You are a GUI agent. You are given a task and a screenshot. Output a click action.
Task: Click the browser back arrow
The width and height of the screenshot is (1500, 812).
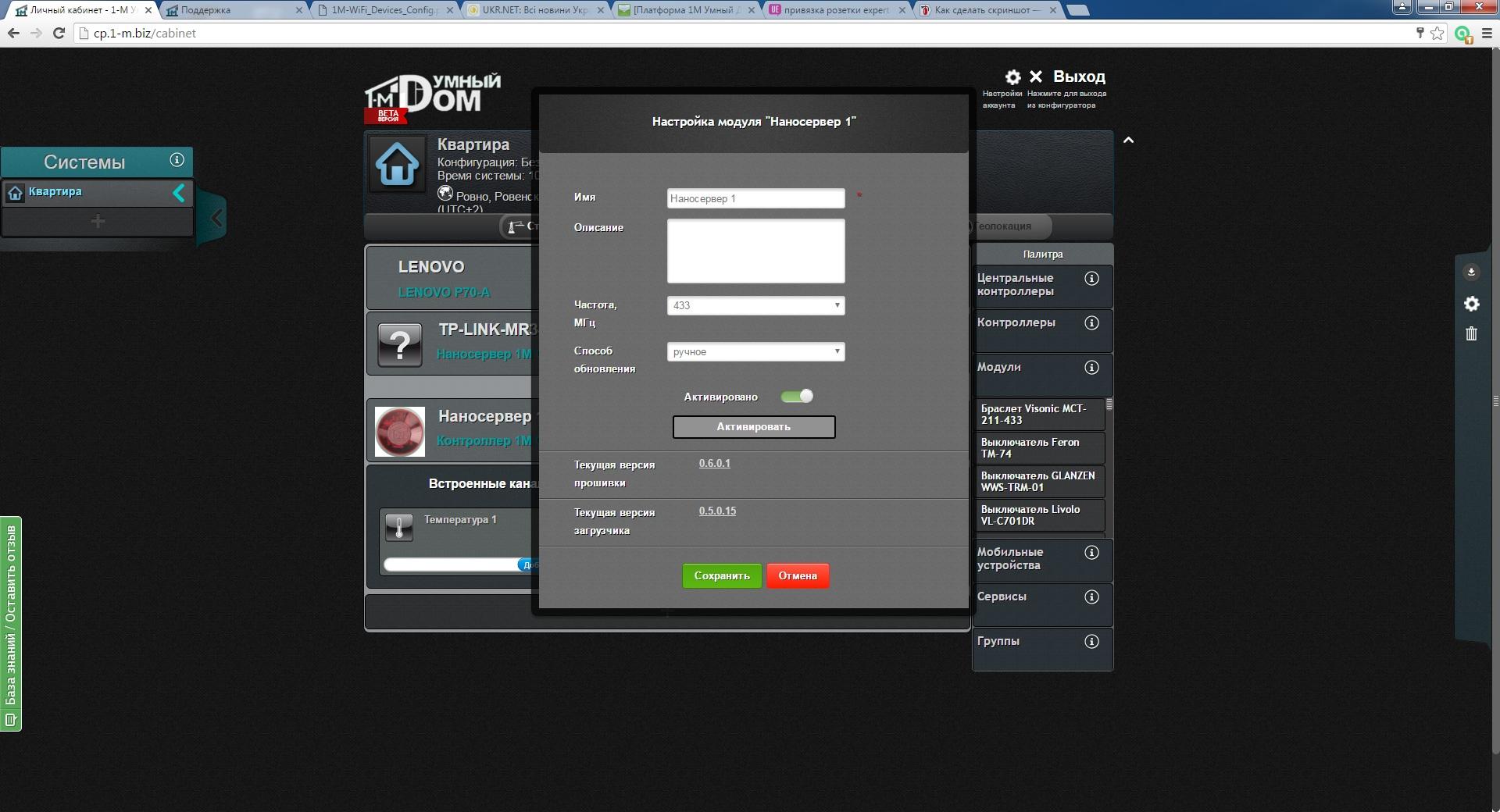pyautogui.click(x=13, y=34)
